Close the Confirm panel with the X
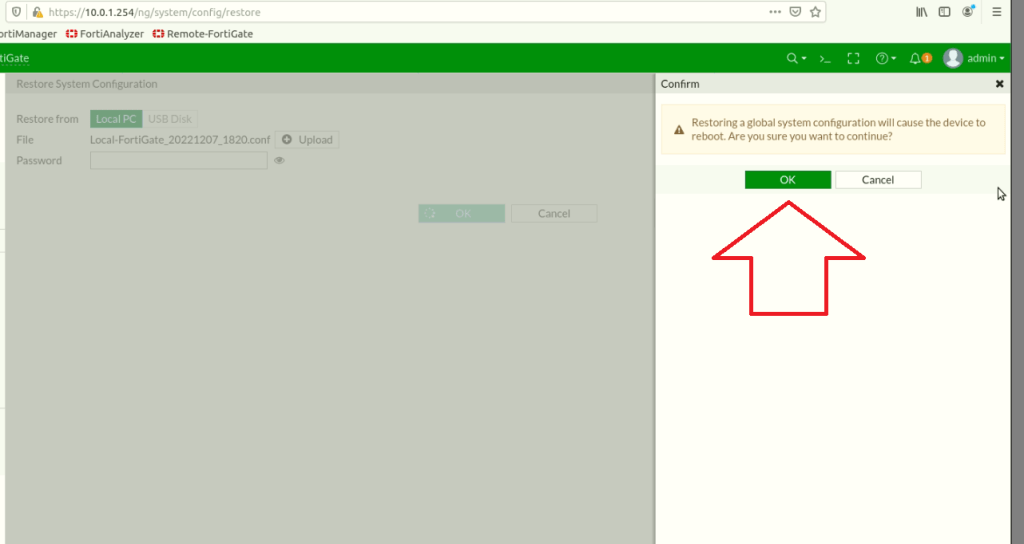Image resolution: width=1024 pixels, height=544 pixels. click(x=999, y=85)
